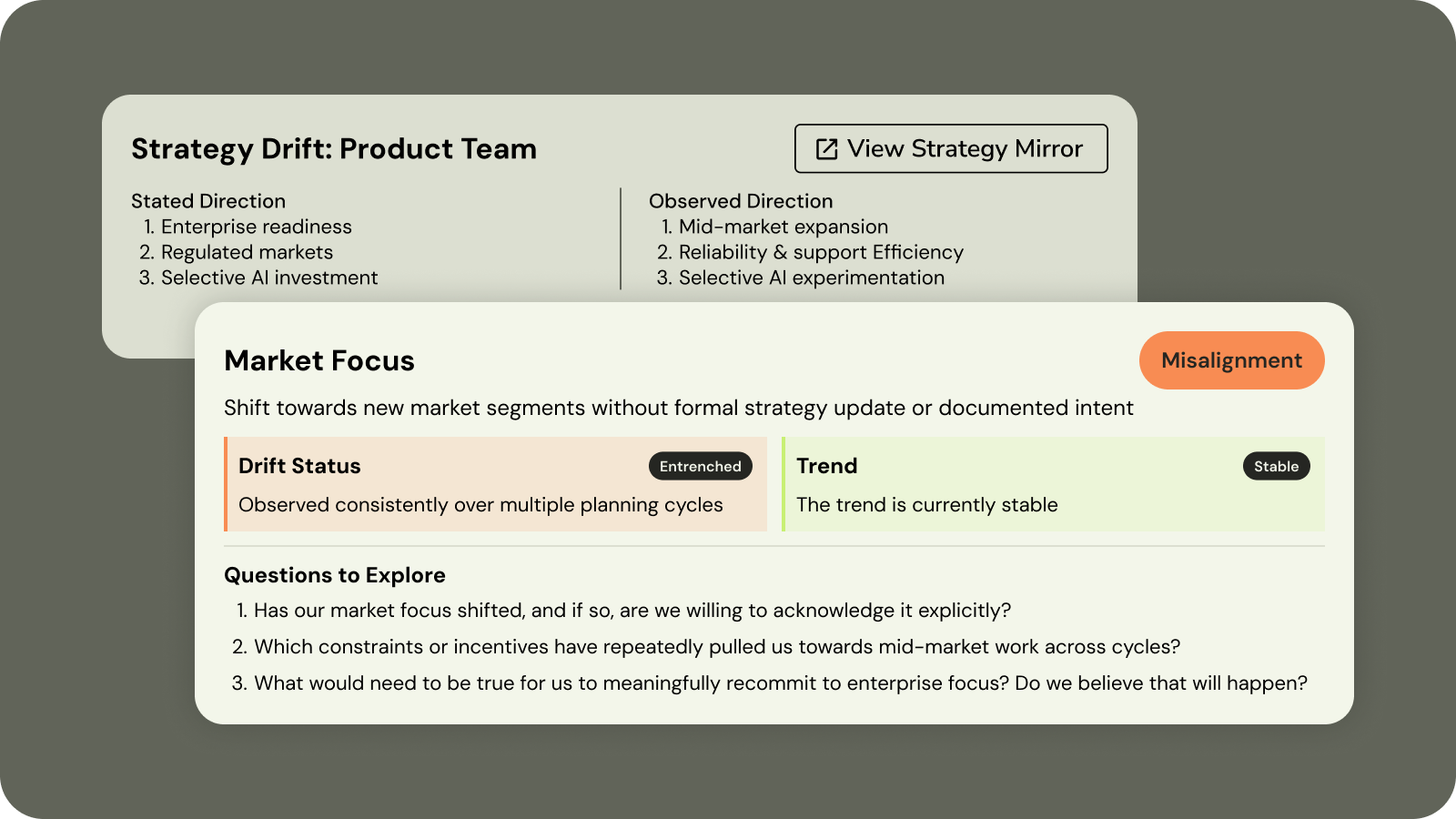
Task: Expand the Trend panel
Action: pyautogui.click(x=1051, y=483)
